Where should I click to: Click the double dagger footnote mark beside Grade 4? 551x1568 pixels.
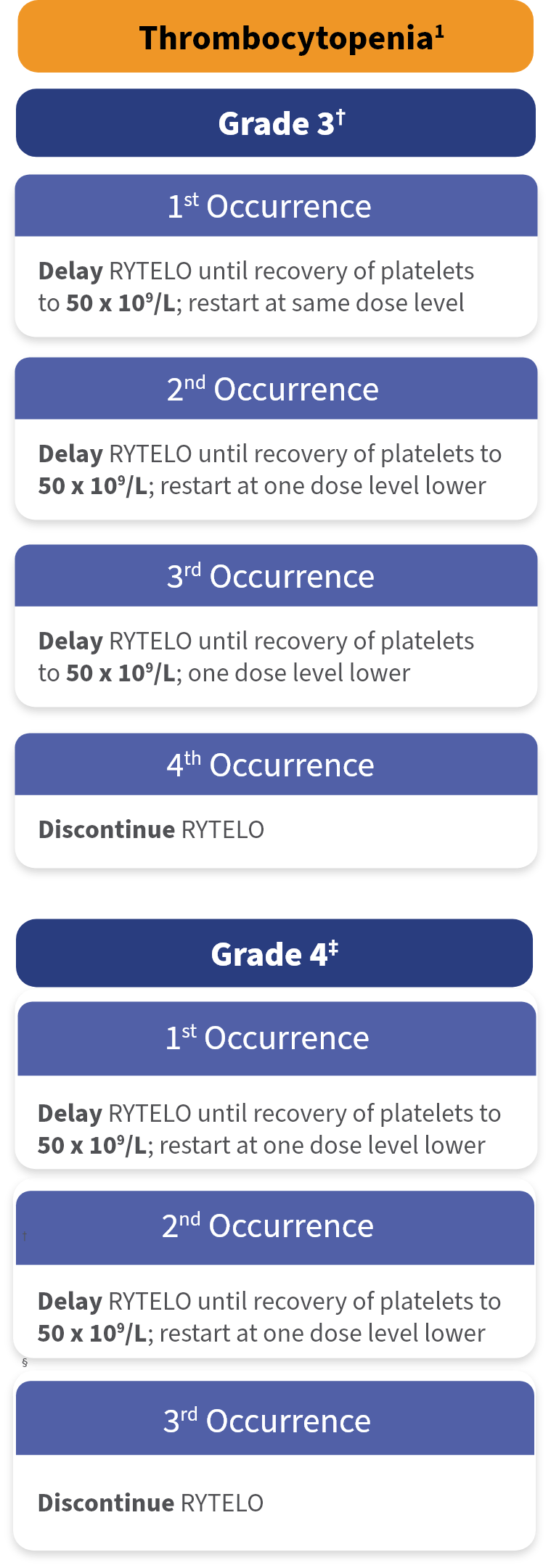tap(333, 948)
